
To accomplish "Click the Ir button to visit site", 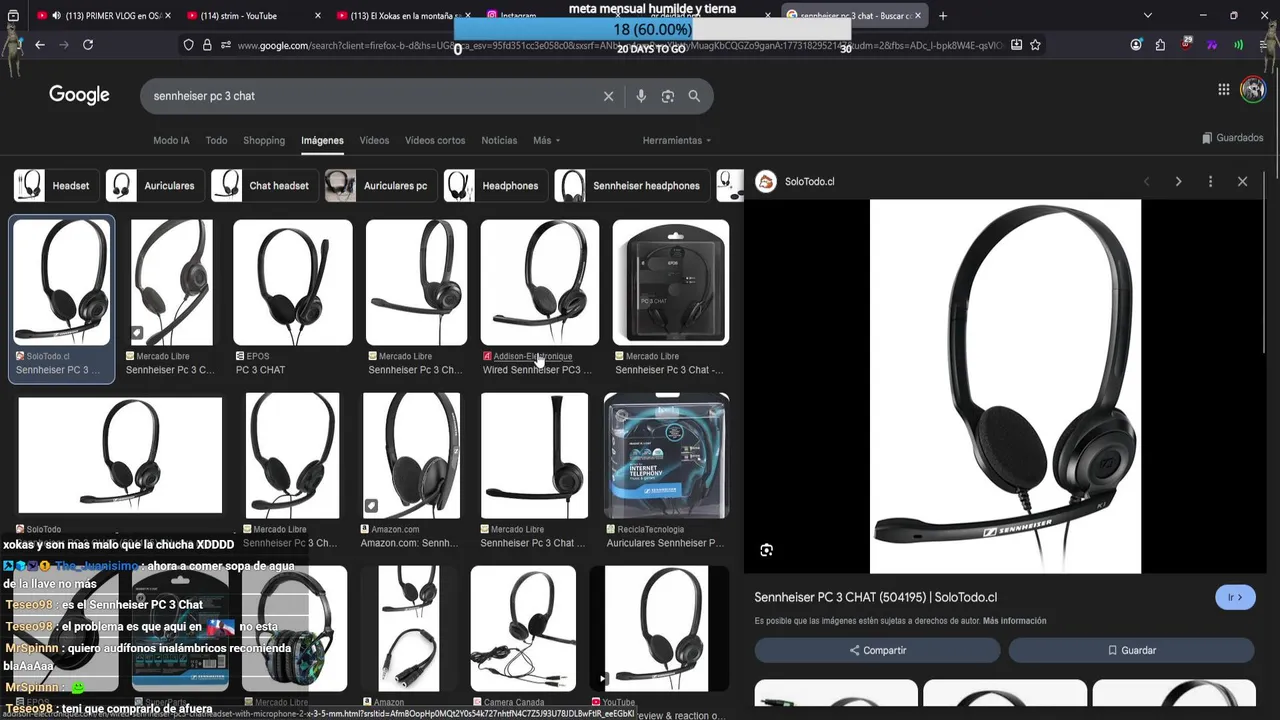I will (x=1234, y=597).
